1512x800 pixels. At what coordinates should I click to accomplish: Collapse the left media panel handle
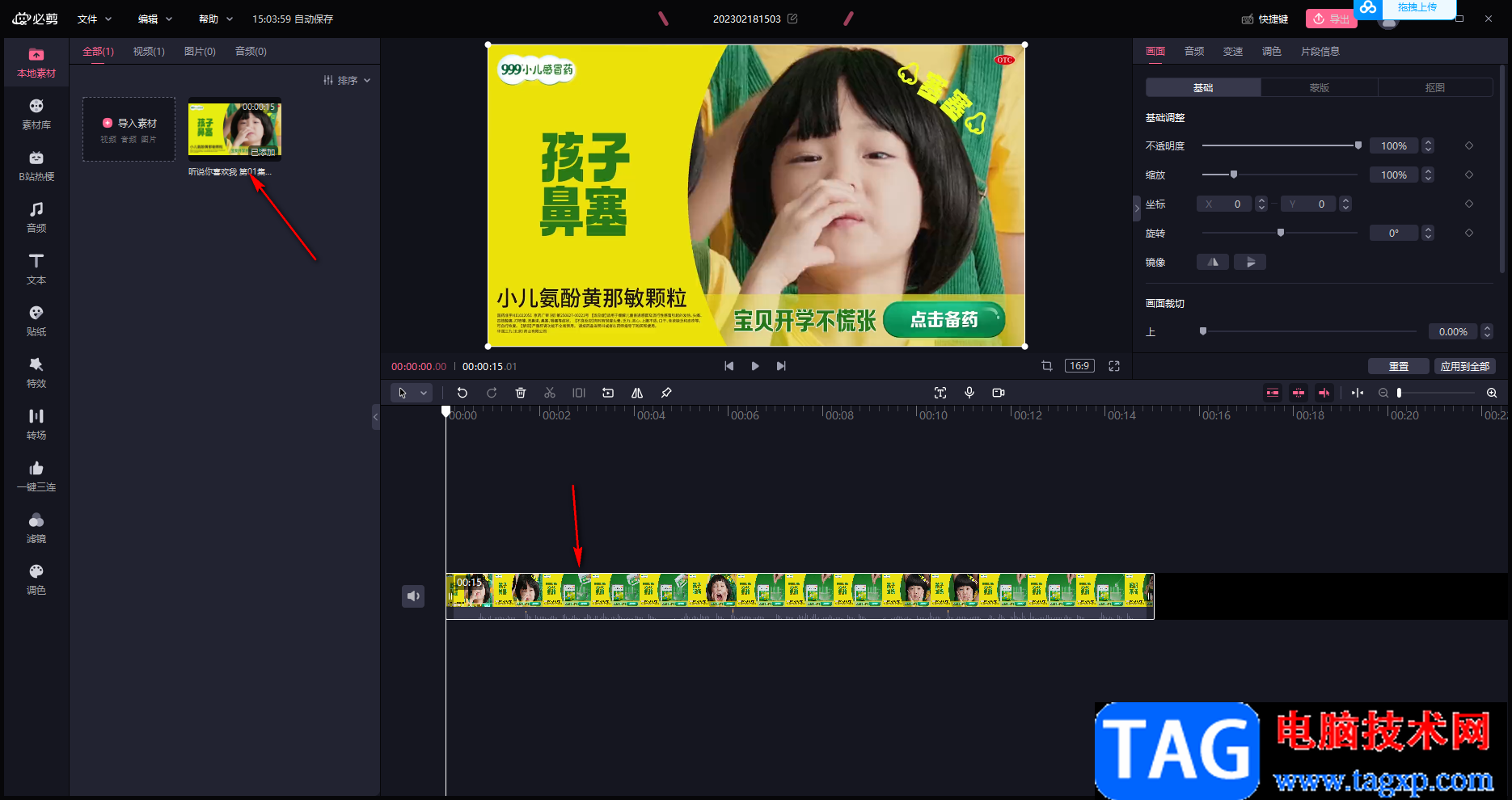(x=376, y=417)
